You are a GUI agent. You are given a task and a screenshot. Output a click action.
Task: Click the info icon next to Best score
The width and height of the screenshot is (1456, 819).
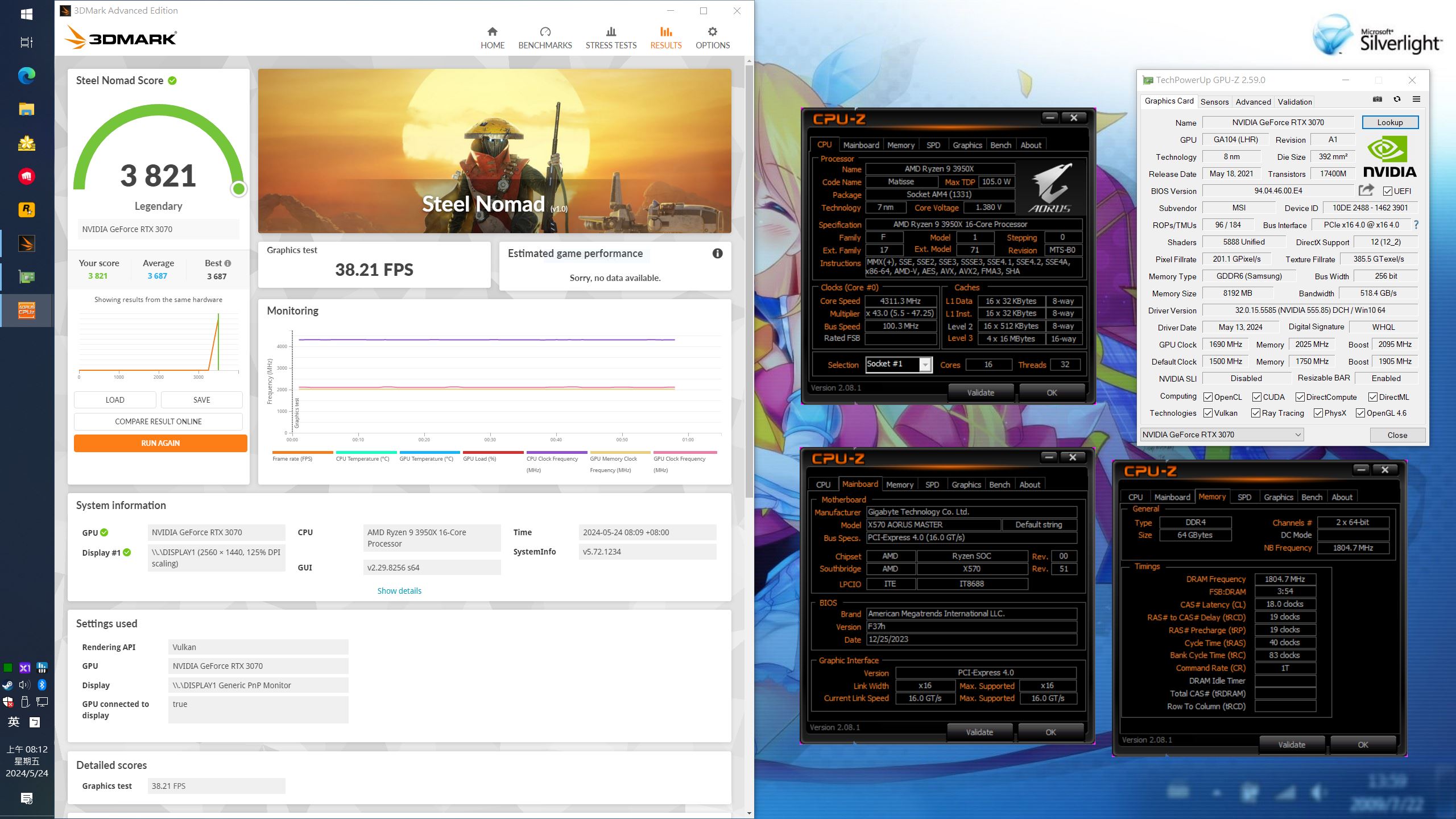227,263
